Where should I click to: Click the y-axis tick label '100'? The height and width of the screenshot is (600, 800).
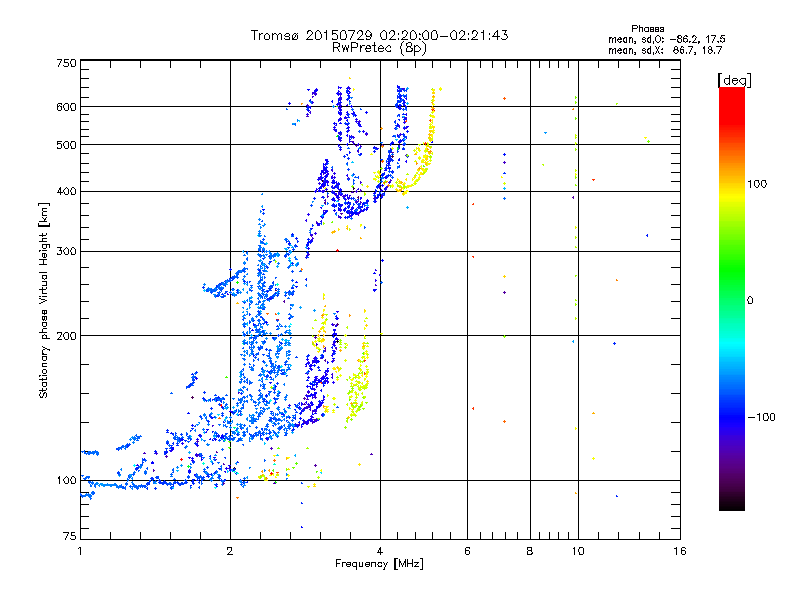pyautogui.click(x=66, y=481)
